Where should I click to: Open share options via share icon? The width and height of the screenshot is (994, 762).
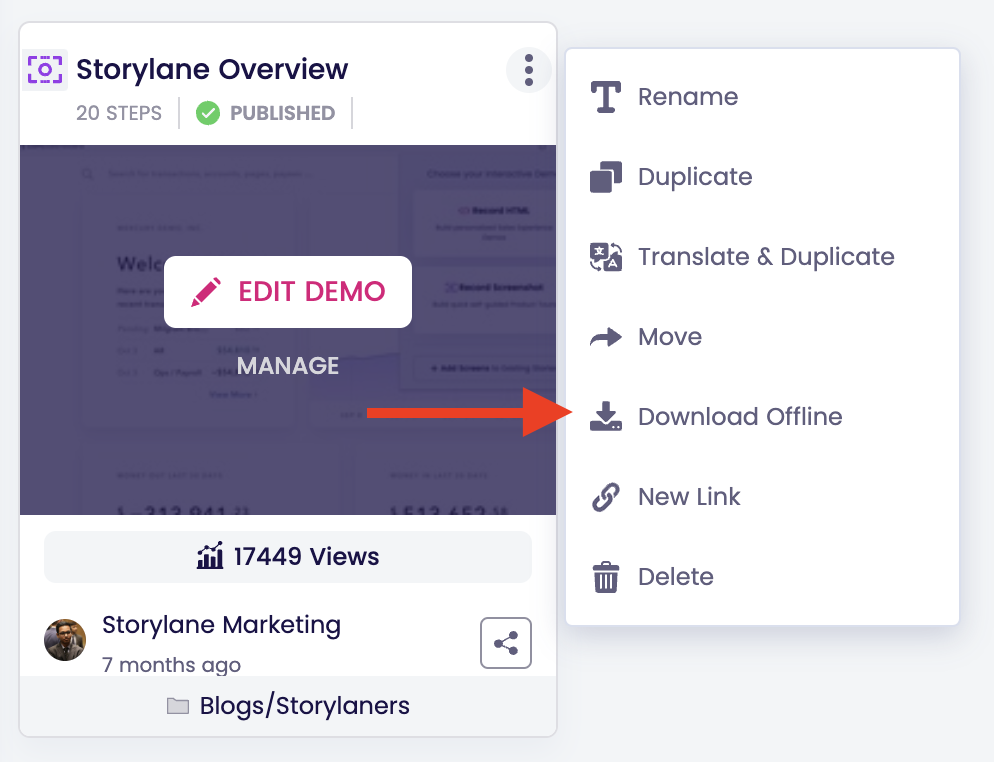pyautogui.click(x=506, y=643)
